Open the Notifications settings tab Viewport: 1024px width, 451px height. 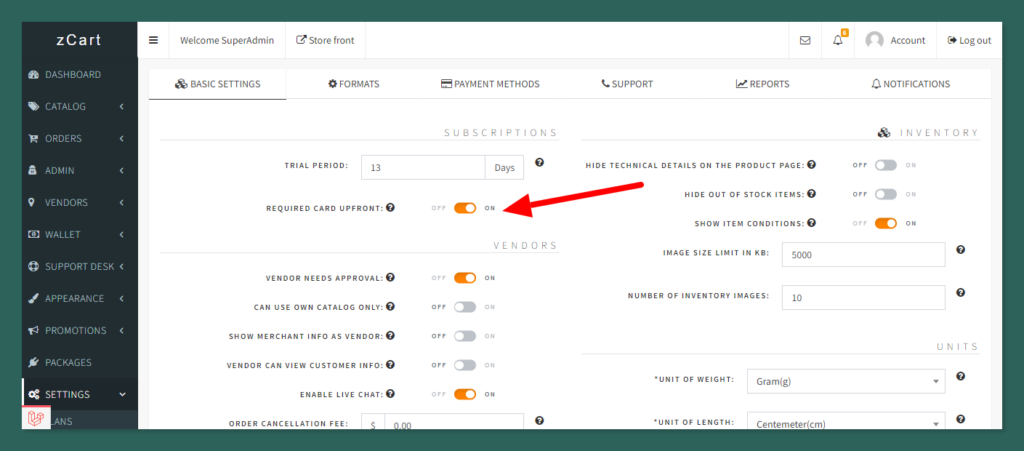point(910,84)
